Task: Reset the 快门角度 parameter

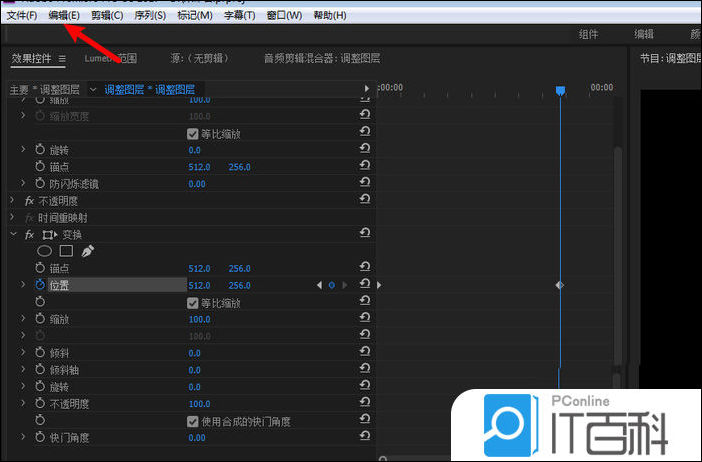Action: tap(364, 438)
